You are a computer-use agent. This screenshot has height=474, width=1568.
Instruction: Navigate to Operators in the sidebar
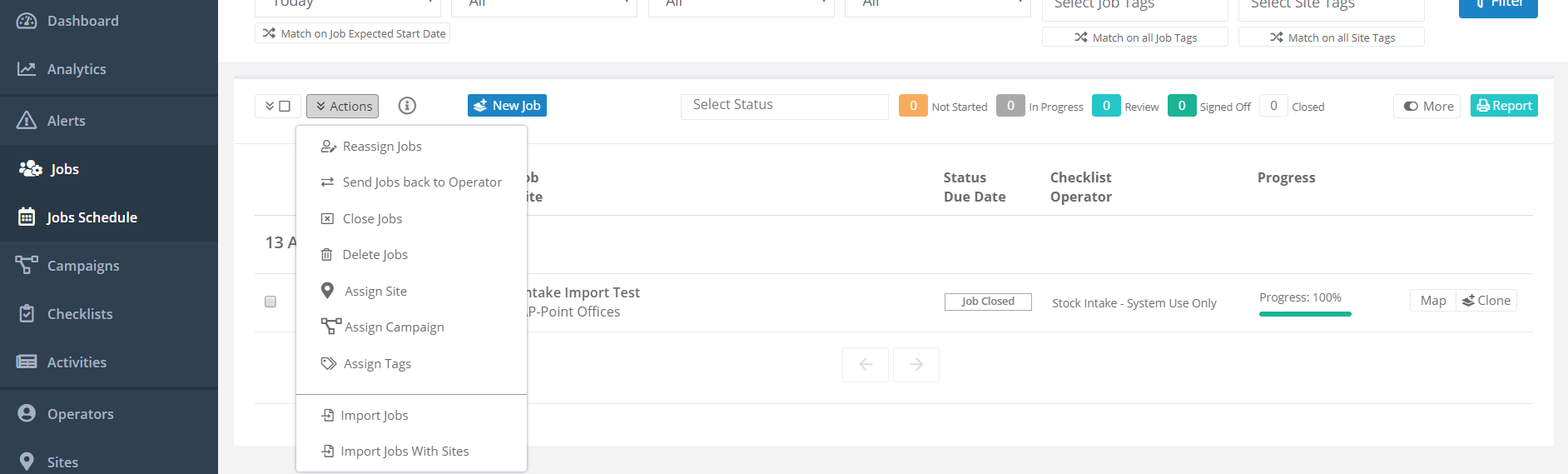click(x=80, y=414)
